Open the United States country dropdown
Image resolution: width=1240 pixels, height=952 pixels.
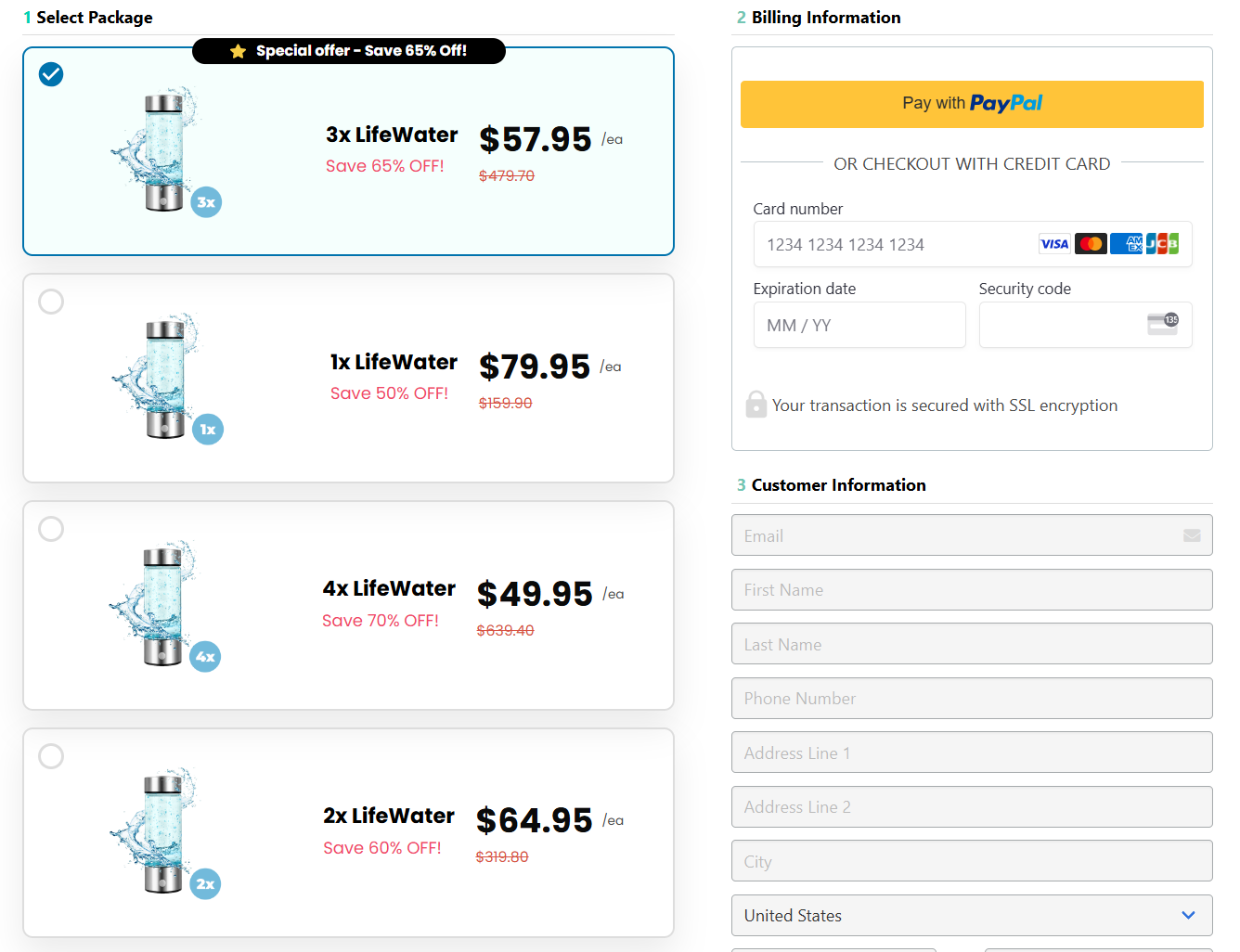point(972,916)
